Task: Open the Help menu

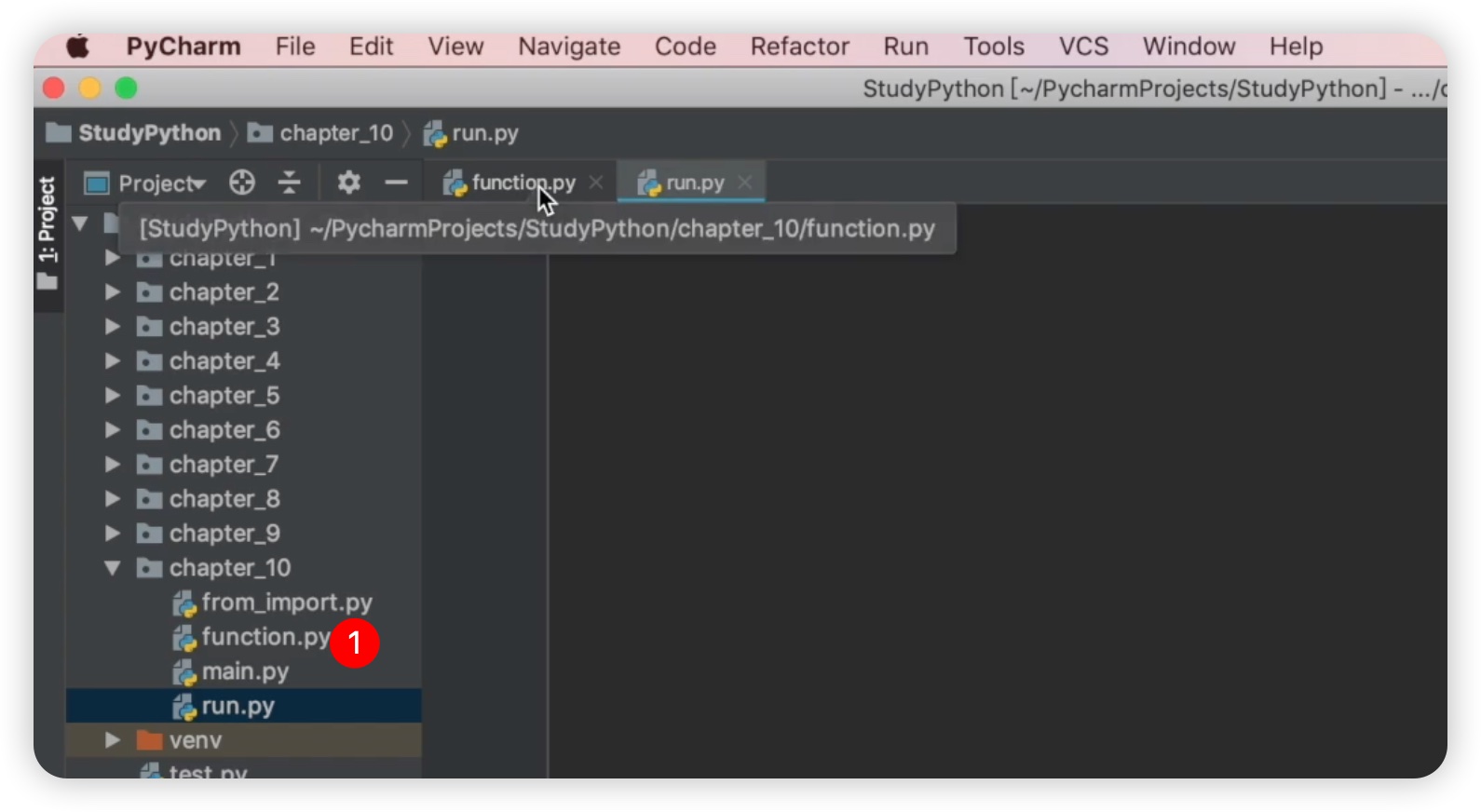Action: [x=1296, y=47]
